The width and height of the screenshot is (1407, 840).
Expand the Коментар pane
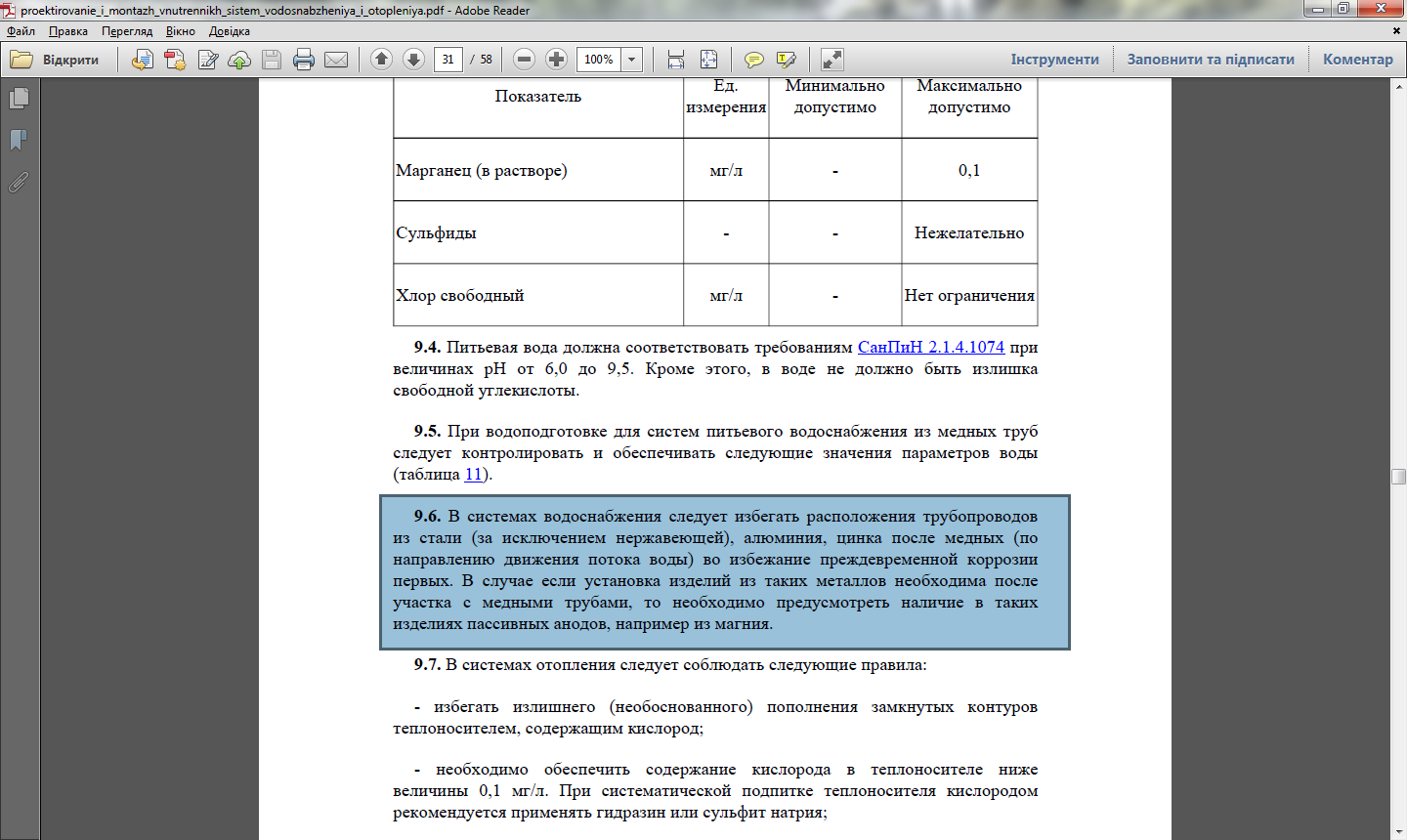[x=1358, y=60]
